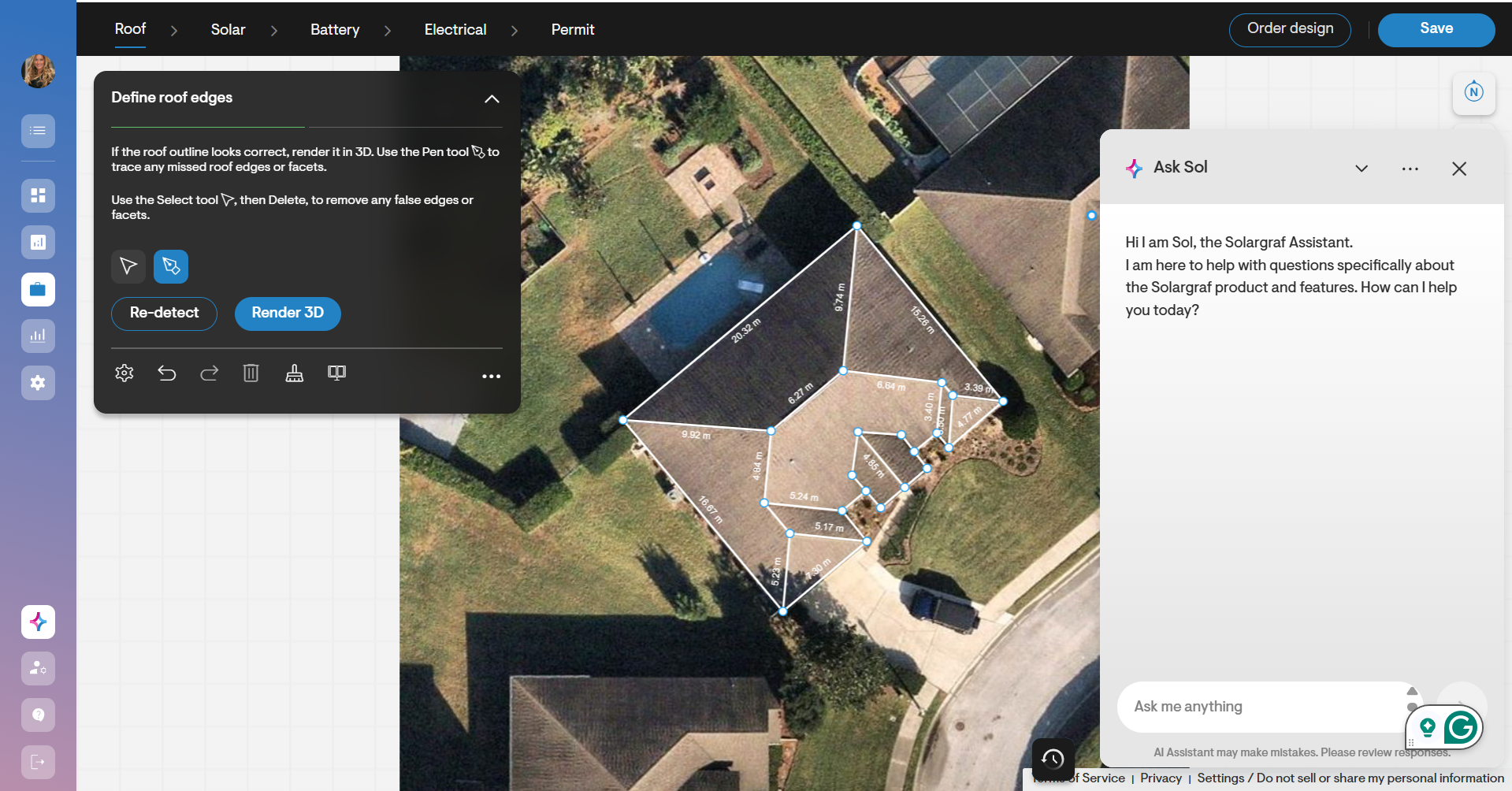Open Sol assistant sparkle icon in sidebar
The image size is (1512, 791).
pyautogui.click(x=38, y=622)
